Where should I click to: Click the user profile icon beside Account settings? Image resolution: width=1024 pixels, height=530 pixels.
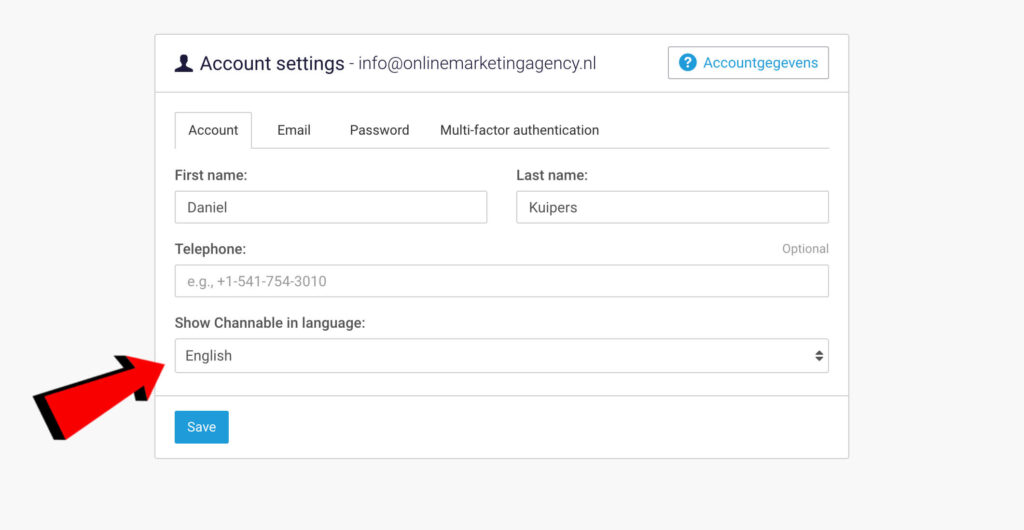tap(184, 64)
